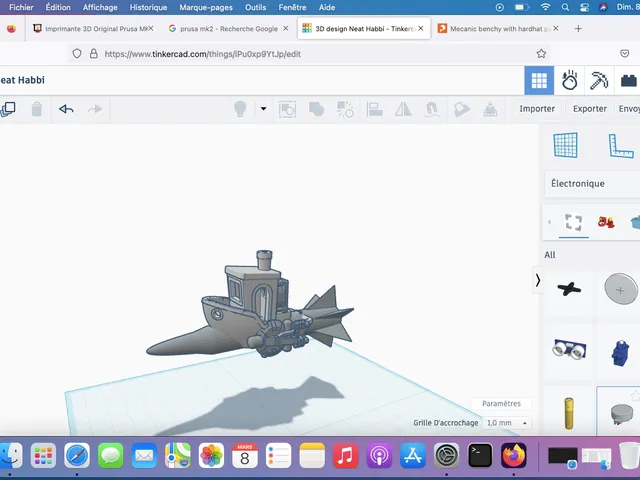This screenshot has width=640, height=480.
Task: Click the Mirror tool icon
Action: point(403,109)
